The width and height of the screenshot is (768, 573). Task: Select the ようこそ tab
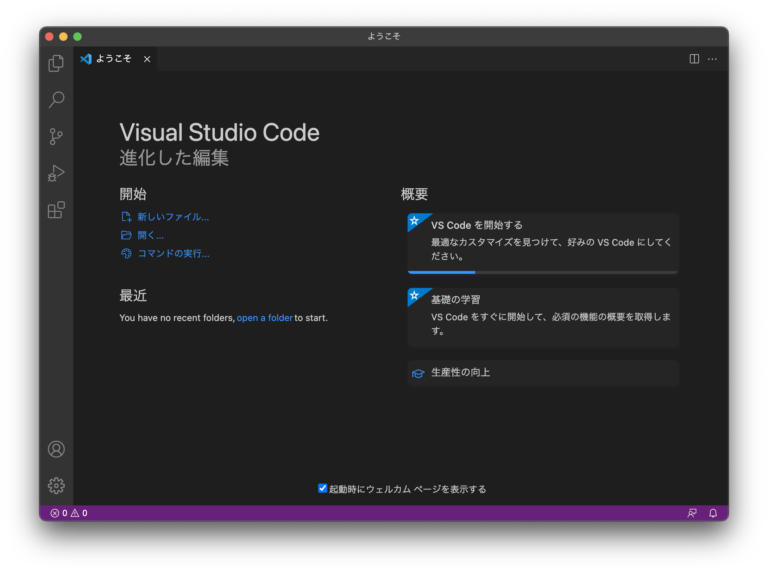113,59
